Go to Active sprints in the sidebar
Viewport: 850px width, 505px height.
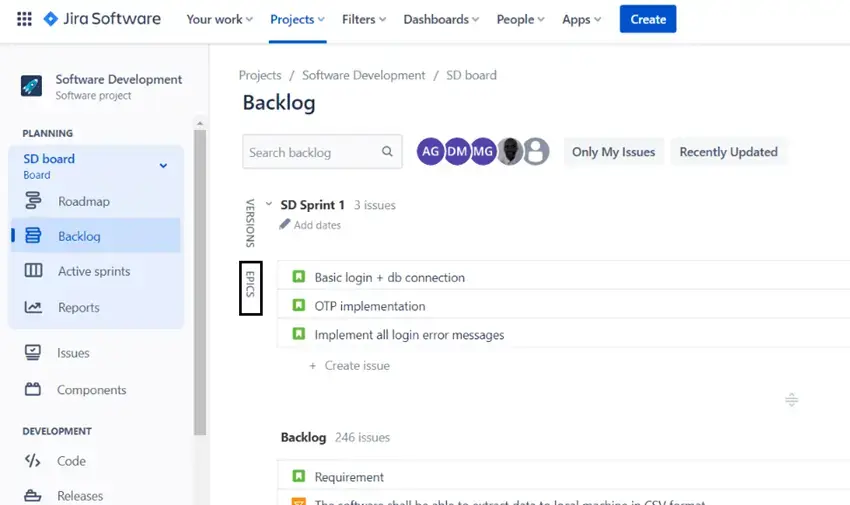coord(94,271)
